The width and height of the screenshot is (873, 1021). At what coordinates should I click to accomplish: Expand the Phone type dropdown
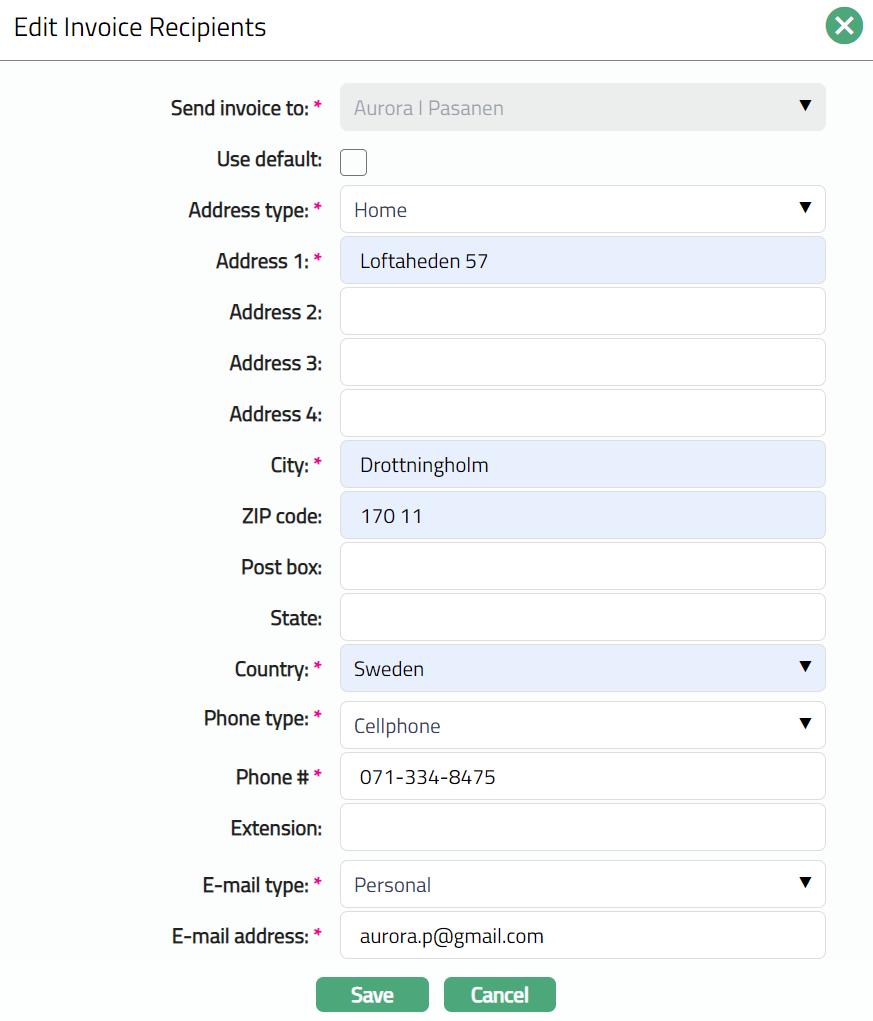click(x=582, y=726)
